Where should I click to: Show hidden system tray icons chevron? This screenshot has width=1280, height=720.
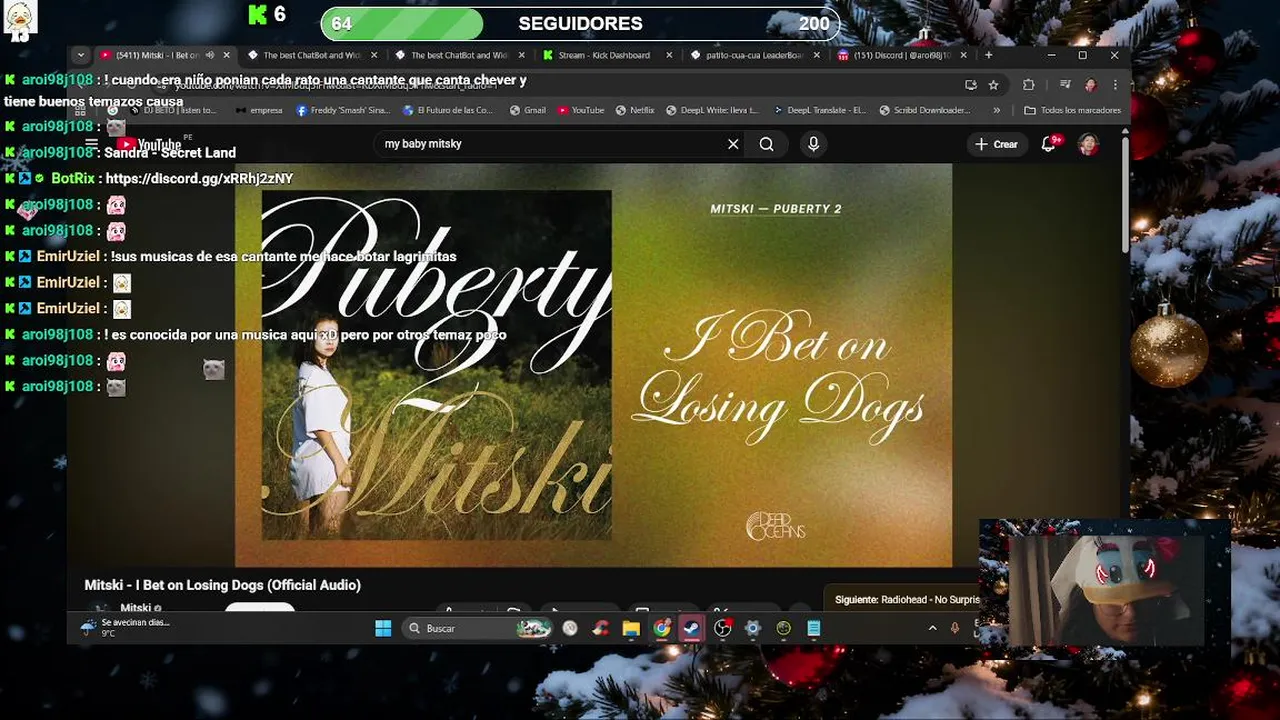932,628
